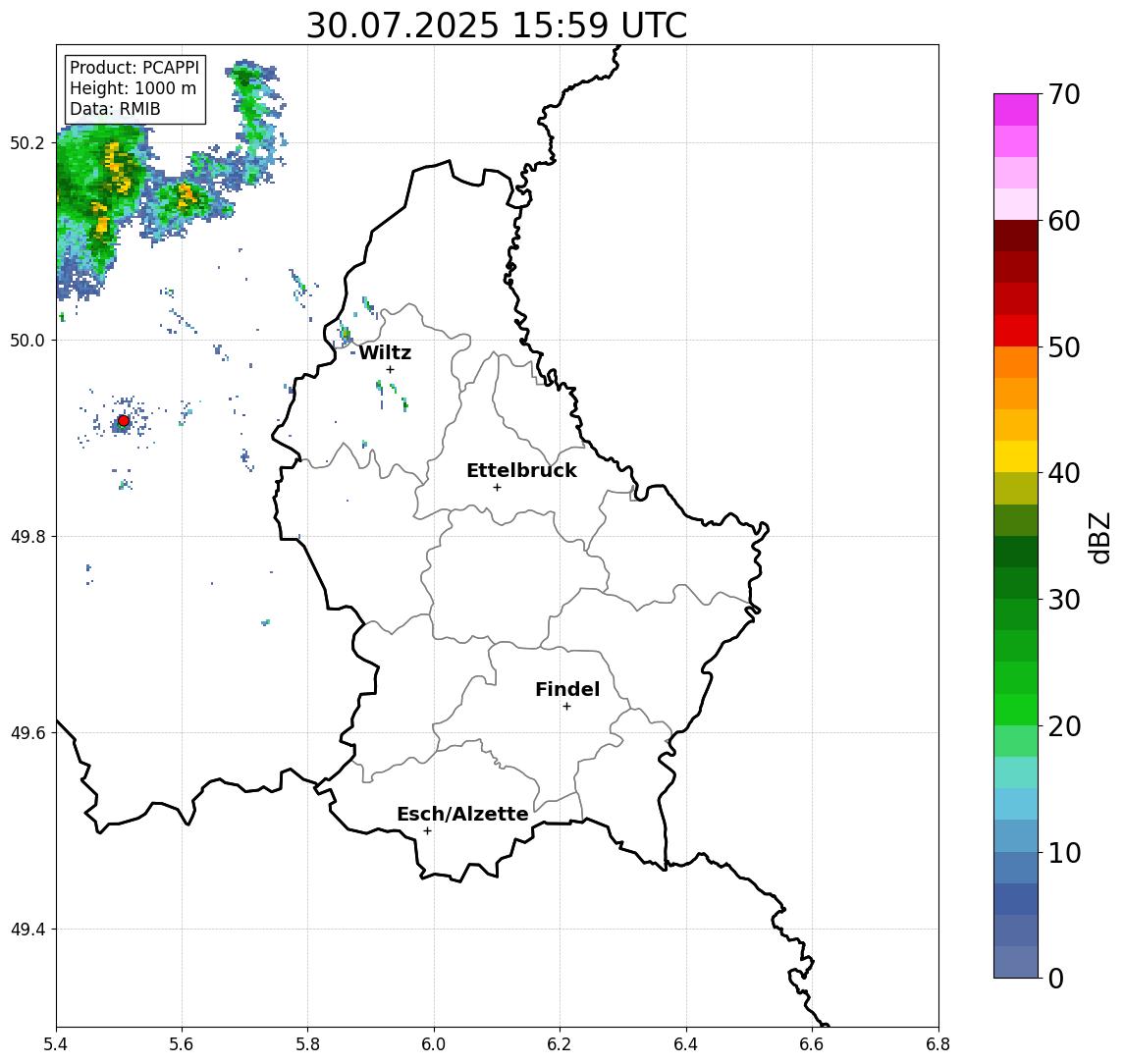1124x1064 pixels.
Task: Click the bright green swatch just above 20 dBZ
Action: [x=1016, y=709]
